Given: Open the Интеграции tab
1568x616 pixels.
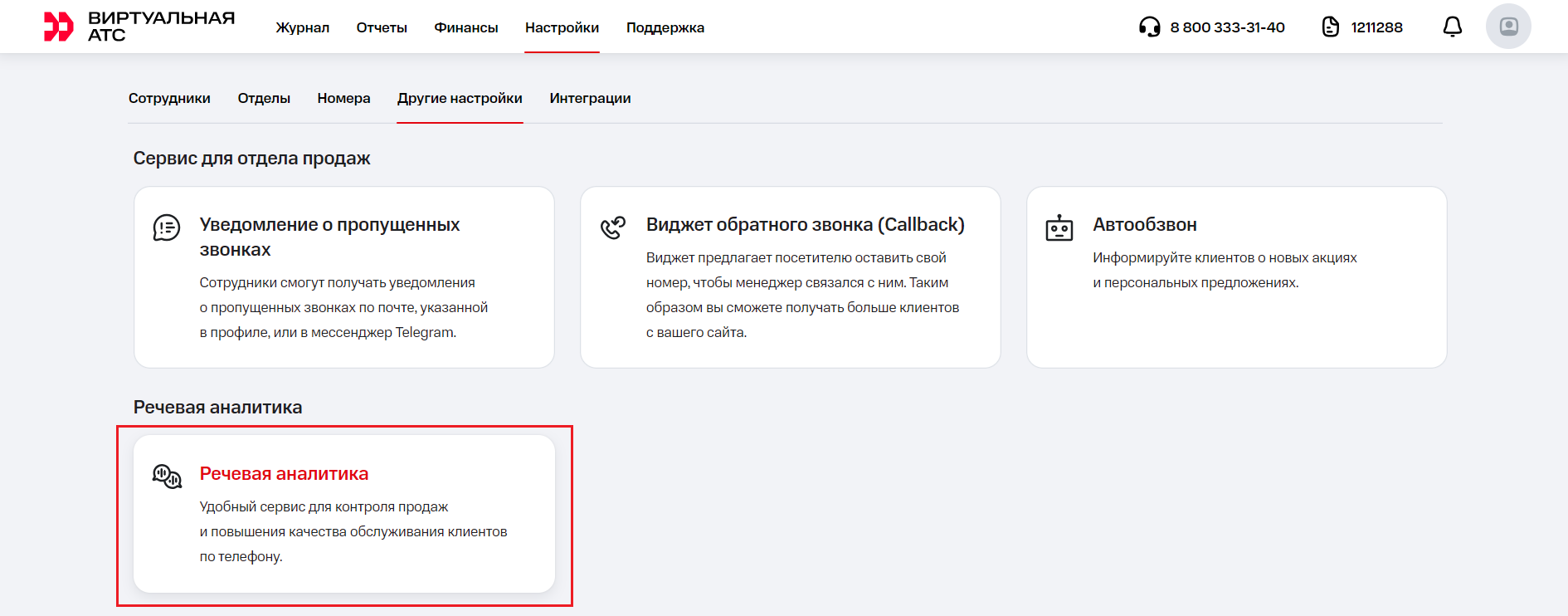Looking at the screenshot, I should (x=590, y=98).
